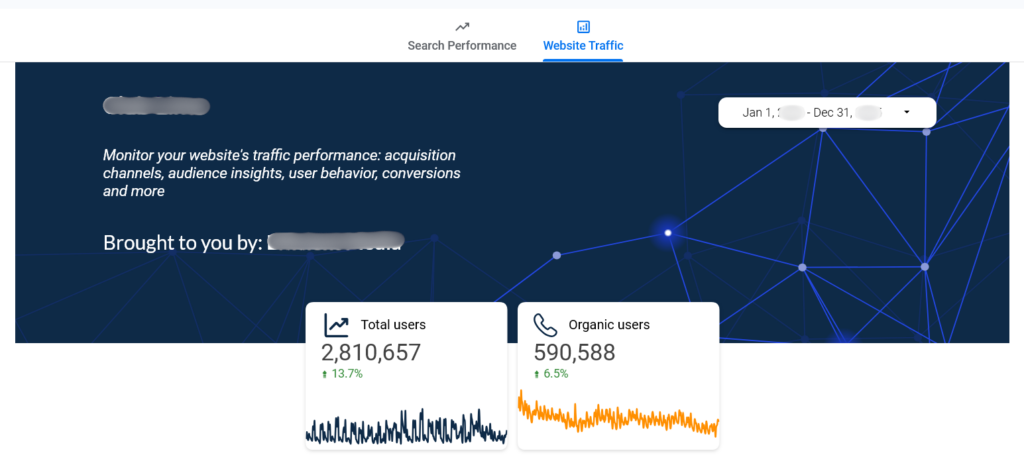Click the Organic users phone icon
The image size is (1024, 465).
pyautogui.click(x=545, y=325)
